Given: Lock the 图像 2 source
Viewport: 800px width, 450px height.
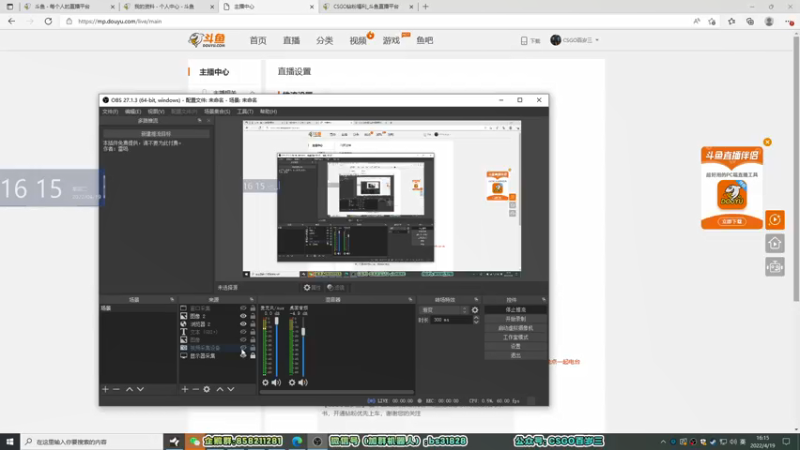Looking at the screenshot, I should (253, 316).
